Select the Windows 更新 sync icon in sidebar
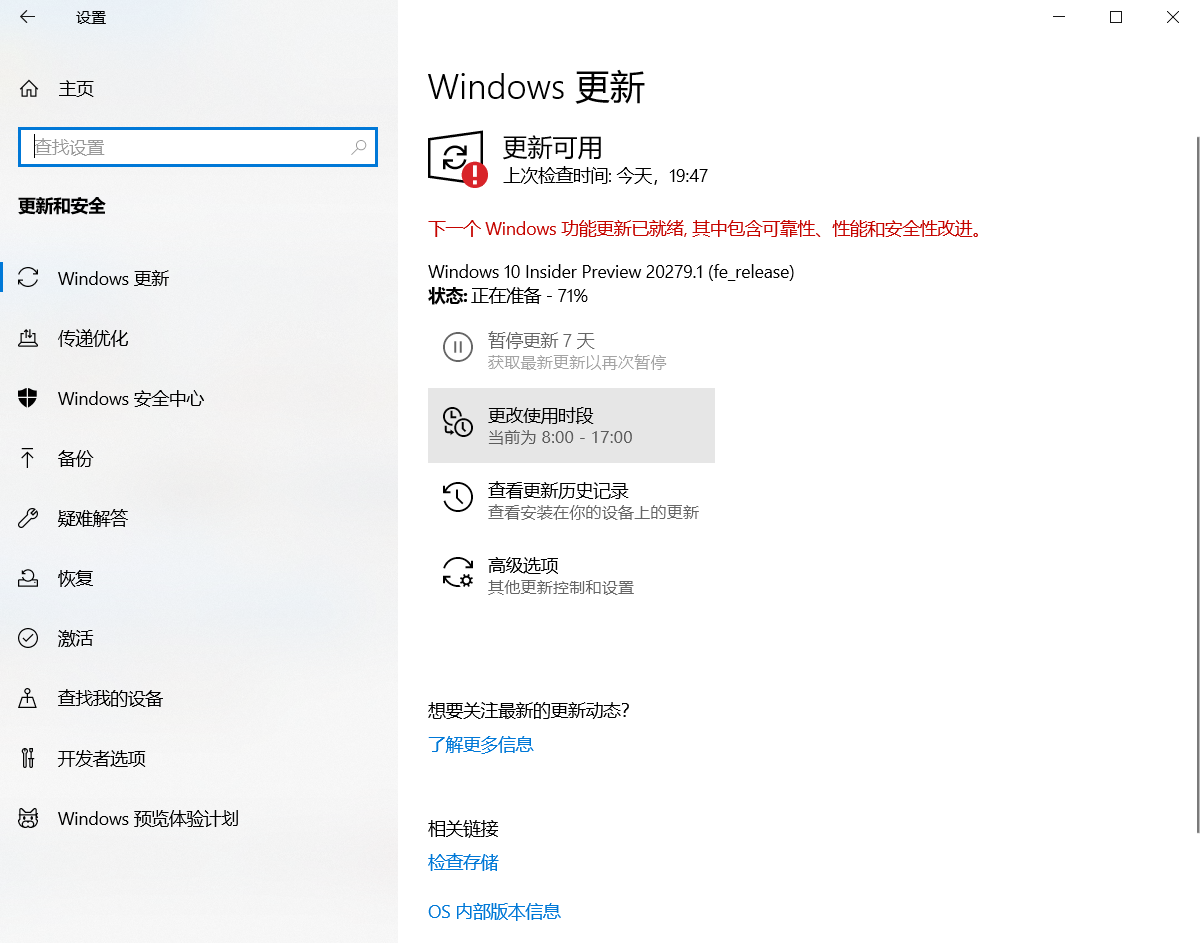Screen dimensions: 1202x943 coord(28,278)
